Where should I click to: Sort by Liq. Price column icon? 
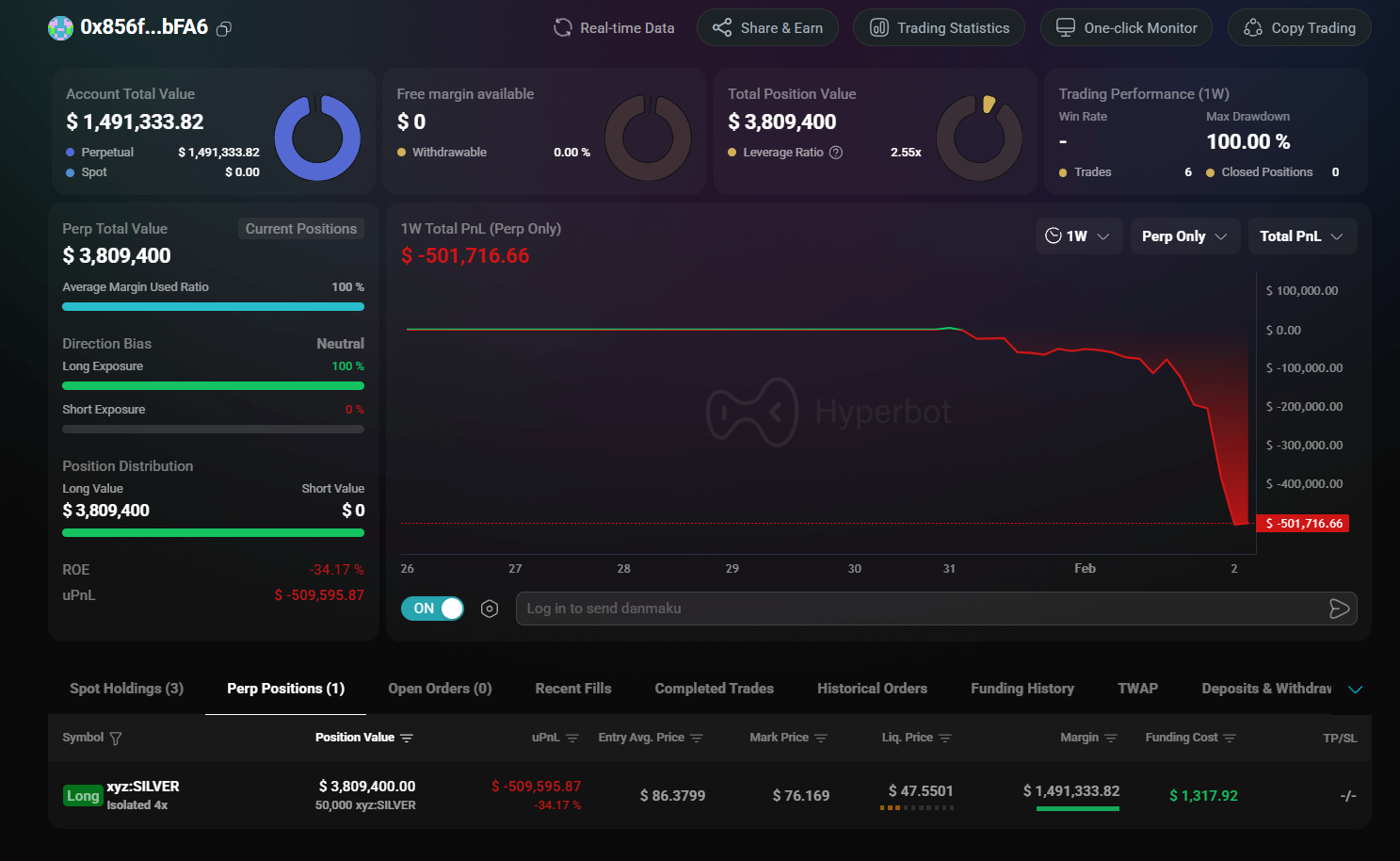point(945,739)
